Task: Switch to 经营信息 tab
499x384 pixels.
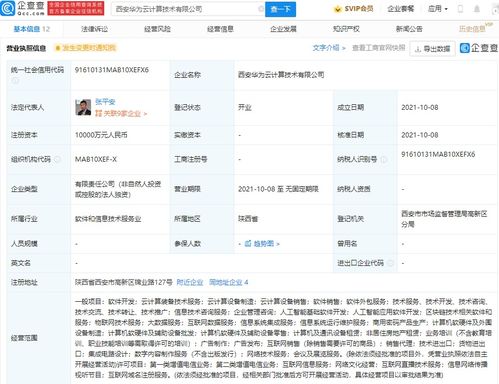Action: tap(220, 29)
